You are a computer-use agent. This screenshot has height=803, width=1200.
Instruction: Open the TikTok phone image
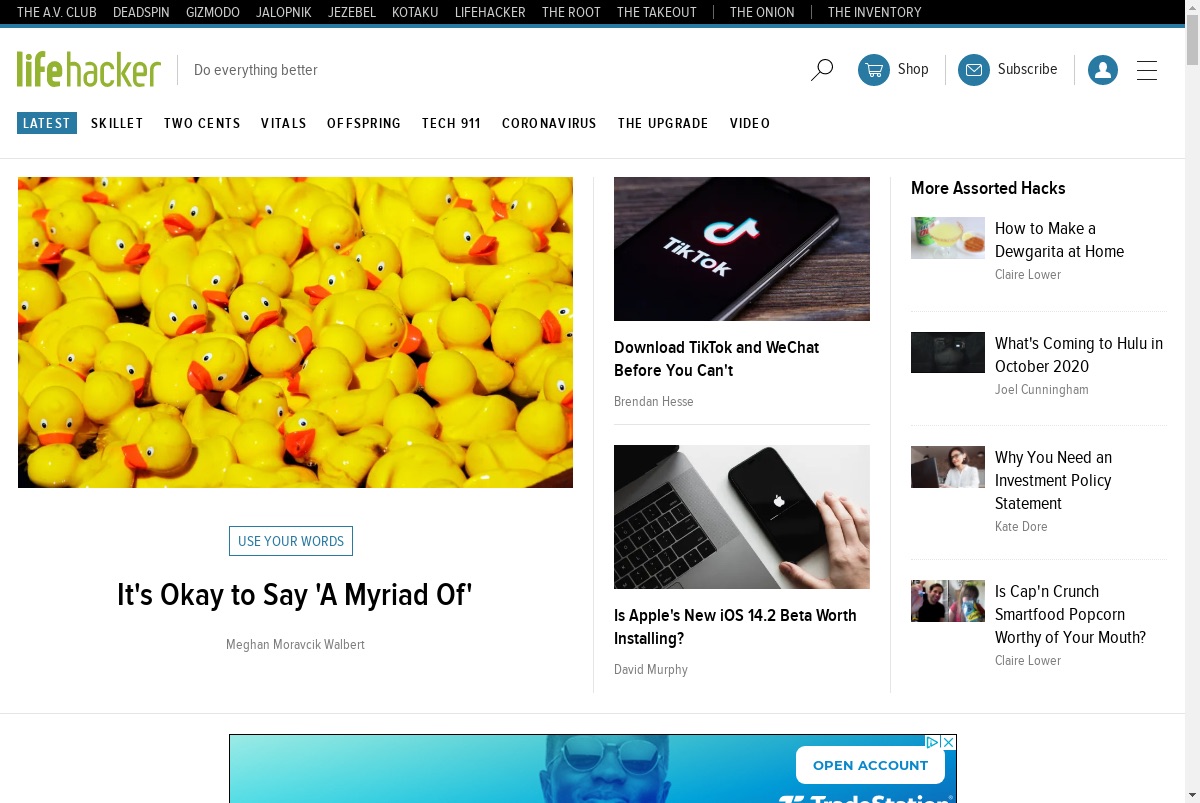[742, 249]
